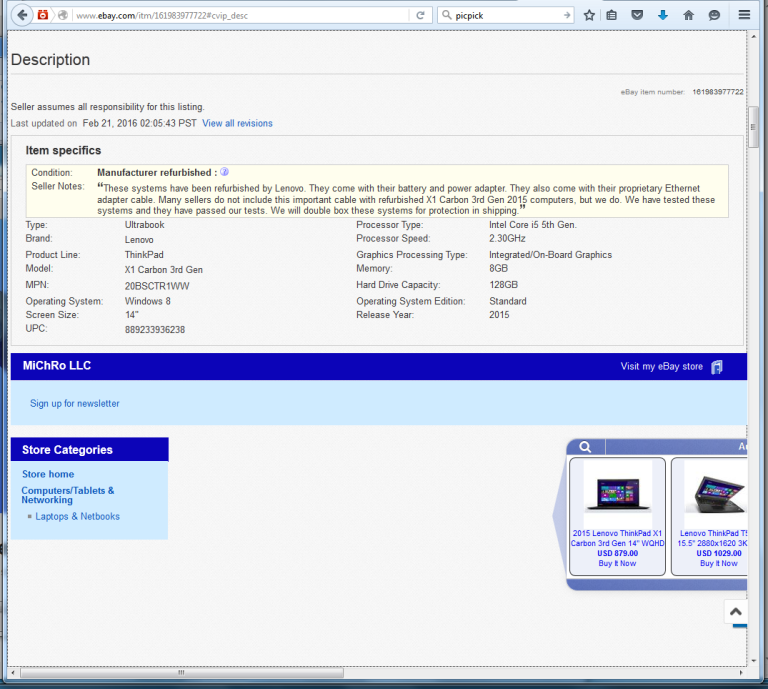Open the downloads arrow icon
The image size is (768, 689).
663,15
